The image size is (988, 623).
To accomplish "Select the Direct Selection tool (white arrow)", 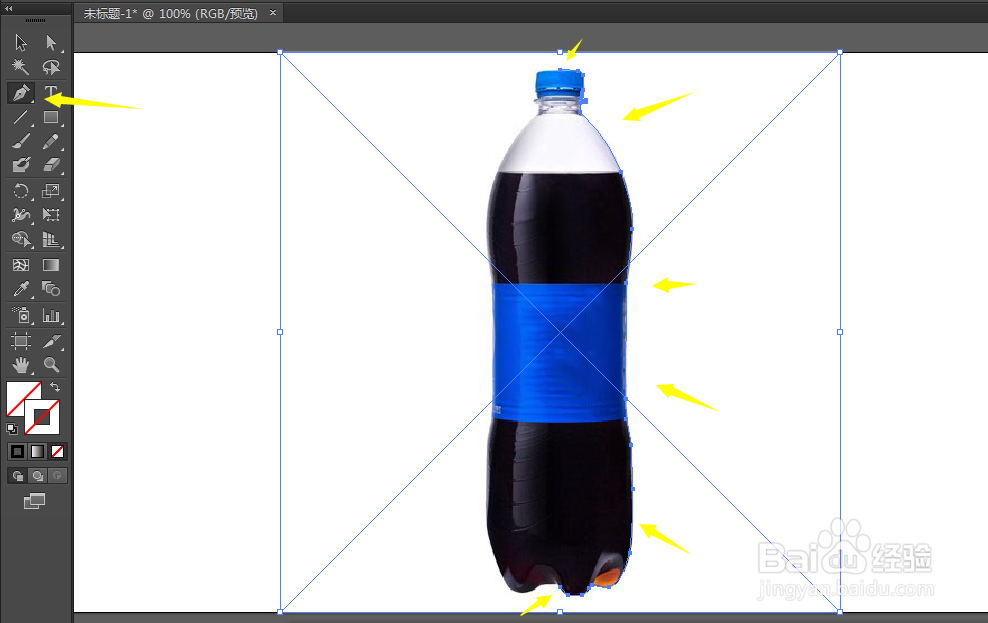I will click(x=51, y=43).
